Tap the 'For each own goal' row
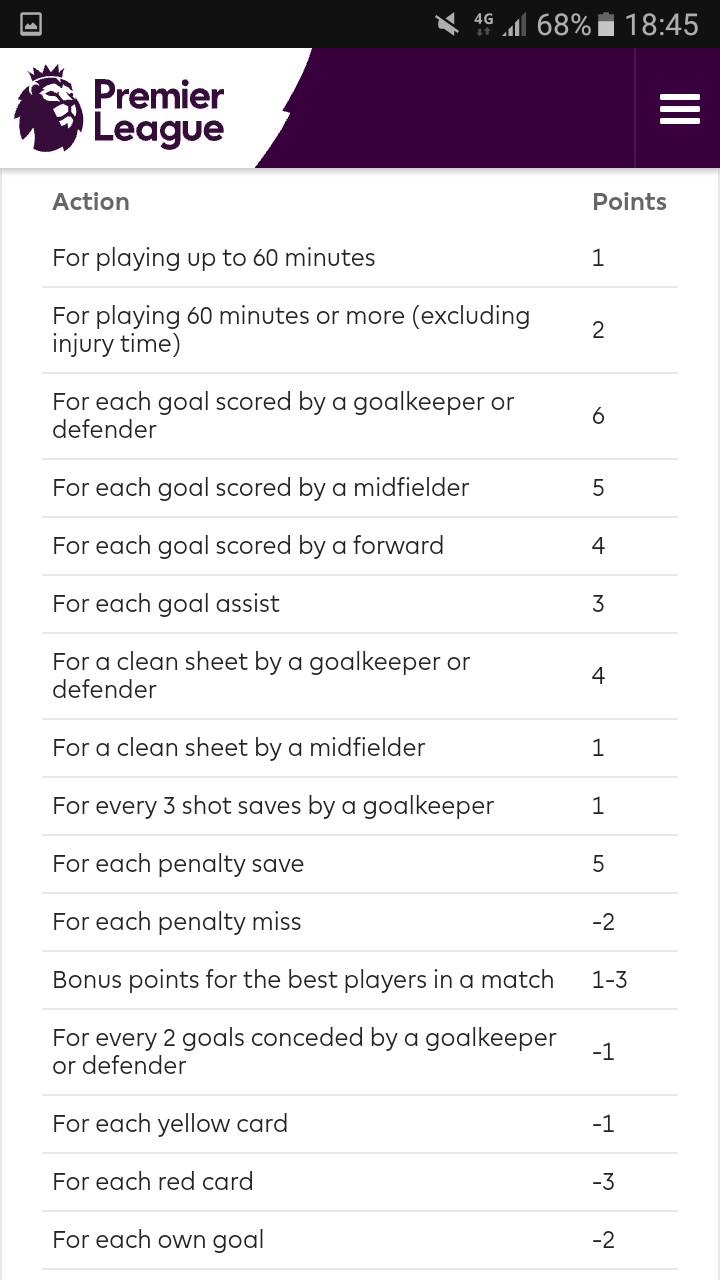Screen dimensions: 720x1280 pos(360,1240)
